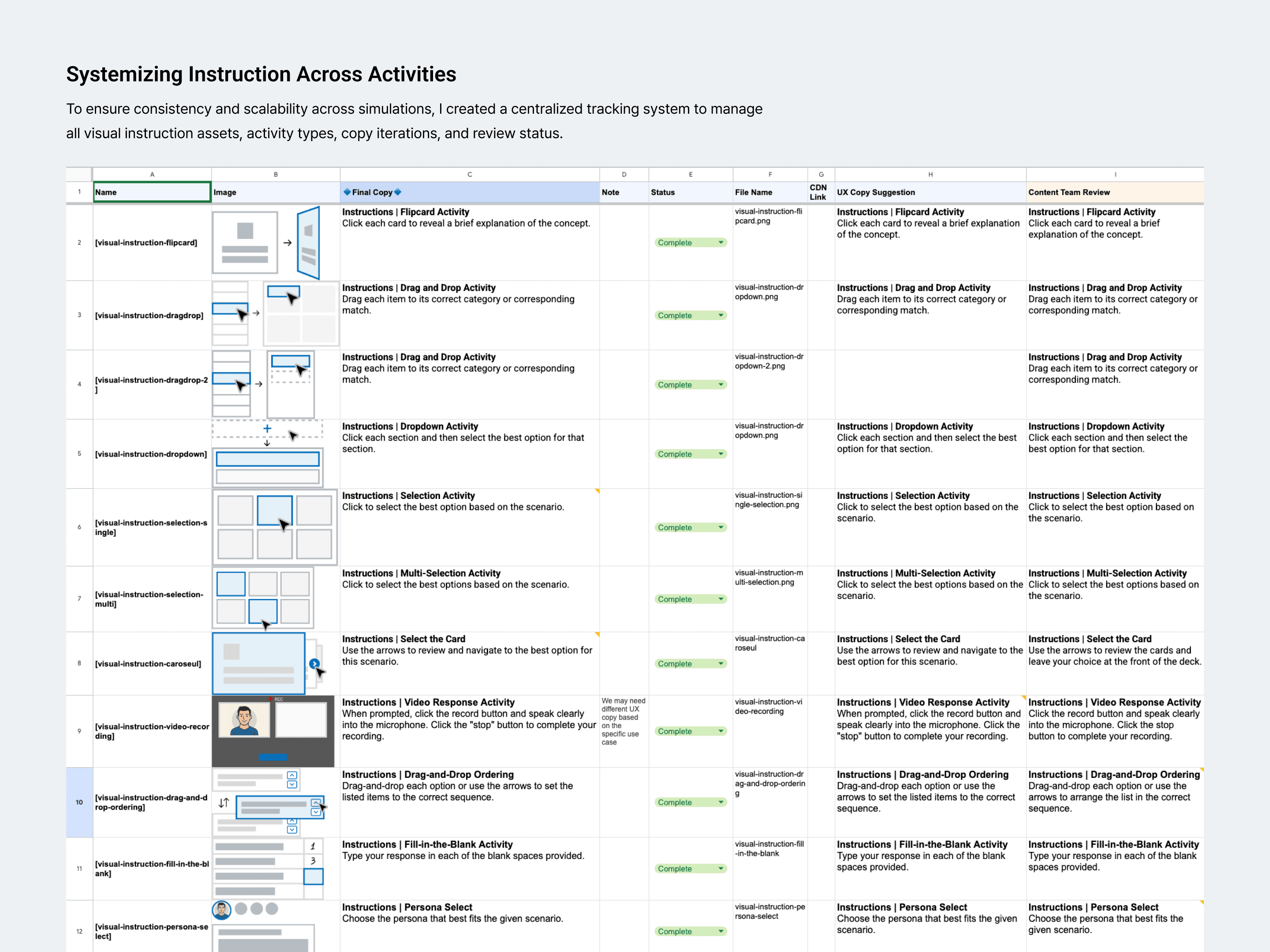Select column H header
This screenshot has width=1270, height=952.
click(930, 175)
